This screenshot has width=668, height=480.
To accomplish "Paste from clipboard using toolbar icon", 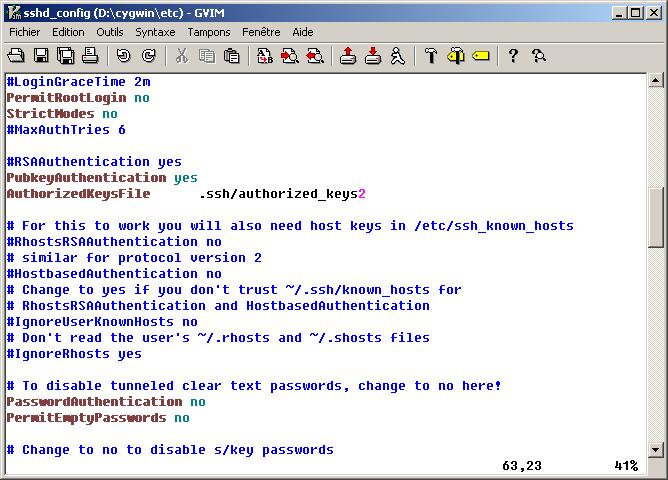I will click(x=231, y=56).
